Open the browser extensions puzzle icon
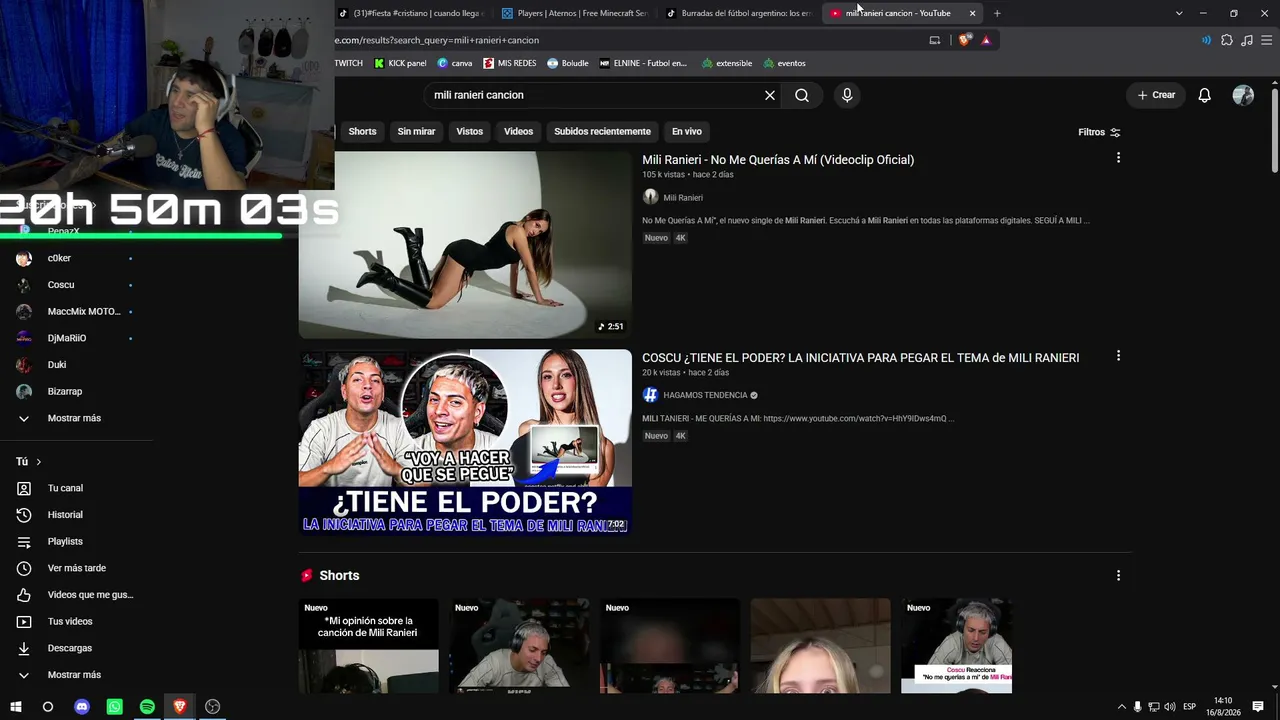1280x720 pixels. click(x=1227, y=40)
